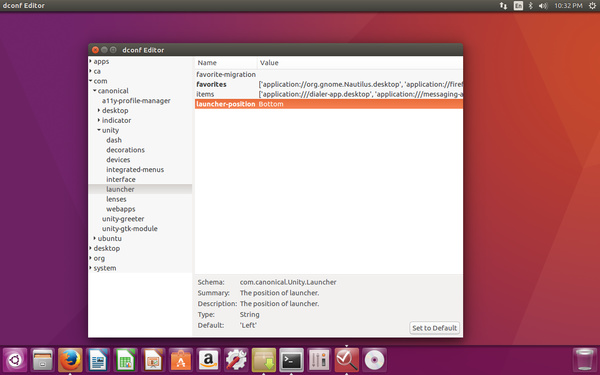600x375 pixels.
Task: Expand the indicator tree node
Action: coord(99,120)
